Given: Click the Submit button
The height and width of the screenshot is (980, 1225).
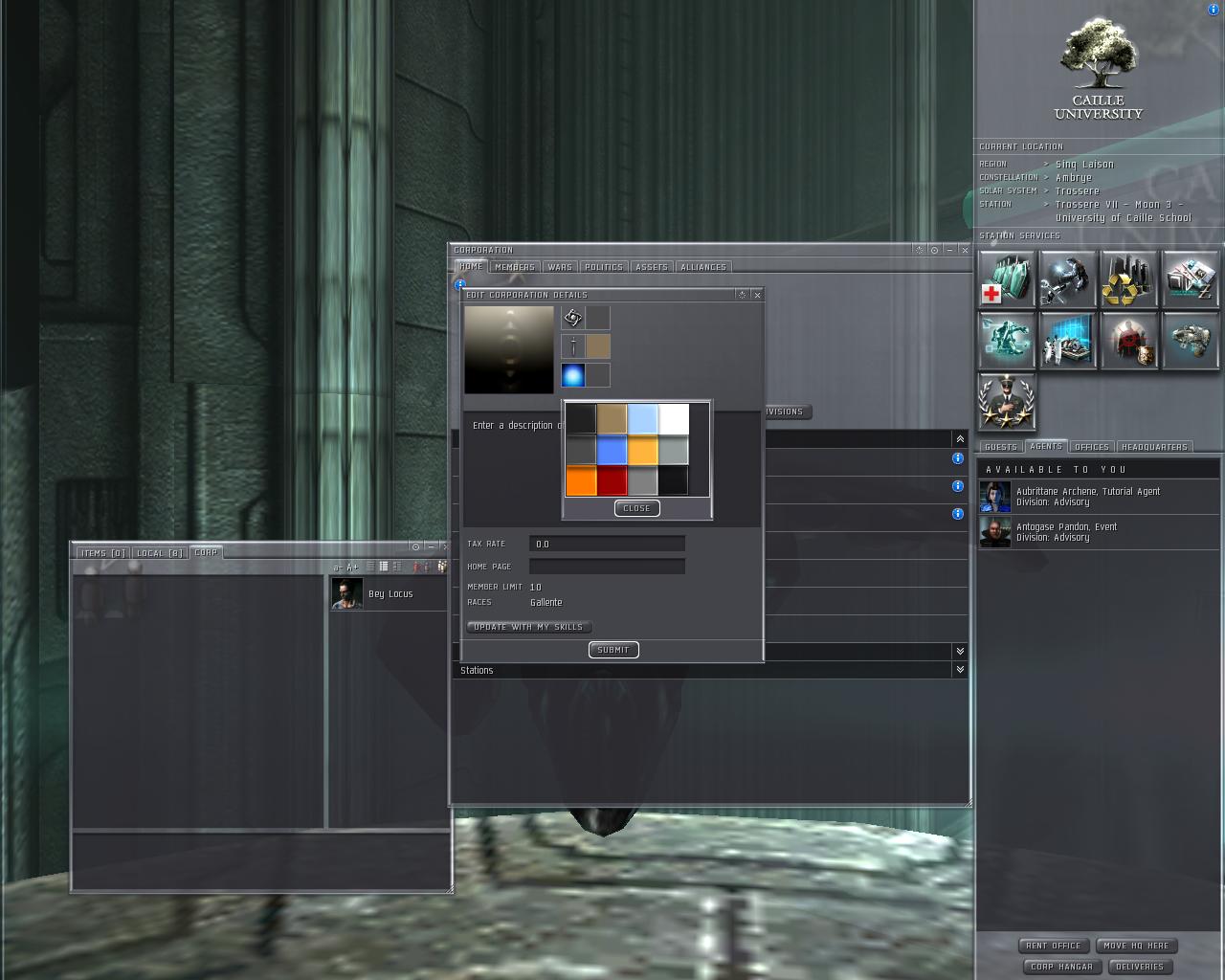Looking at the screenshot, I should pyautogui.click(x=613, y=650).
